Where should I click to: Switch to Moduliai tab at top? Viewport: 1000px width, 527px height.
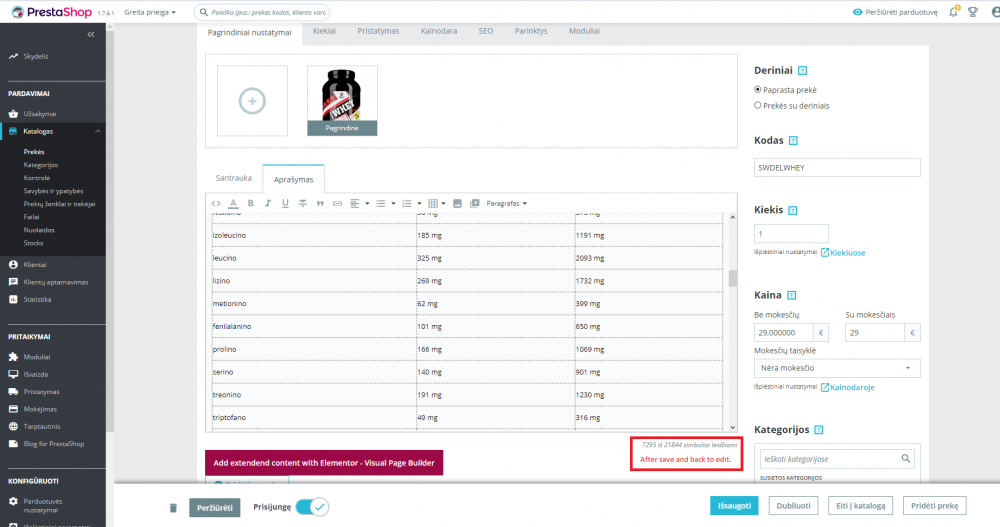click(x=584, y=31)
